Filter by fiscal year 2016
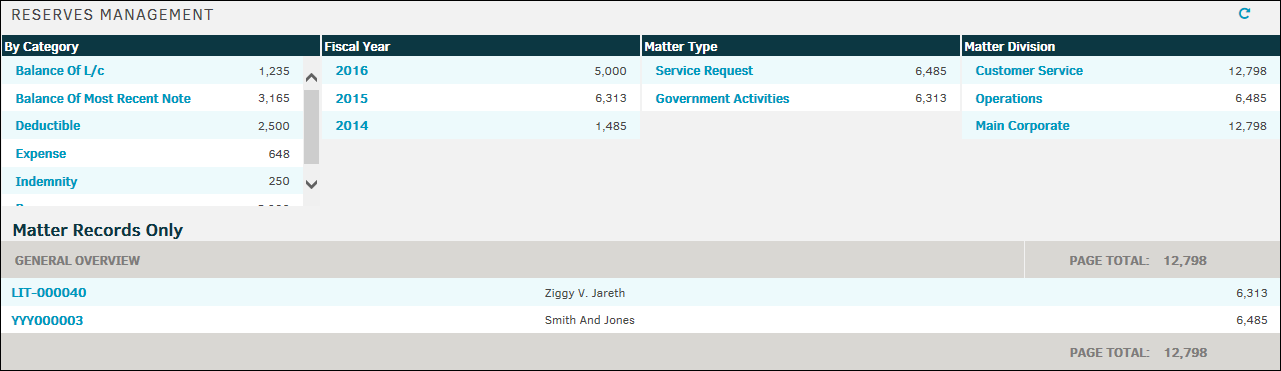Image resolution: width=1281 pixels, height=371 pixels. point(352,71)
